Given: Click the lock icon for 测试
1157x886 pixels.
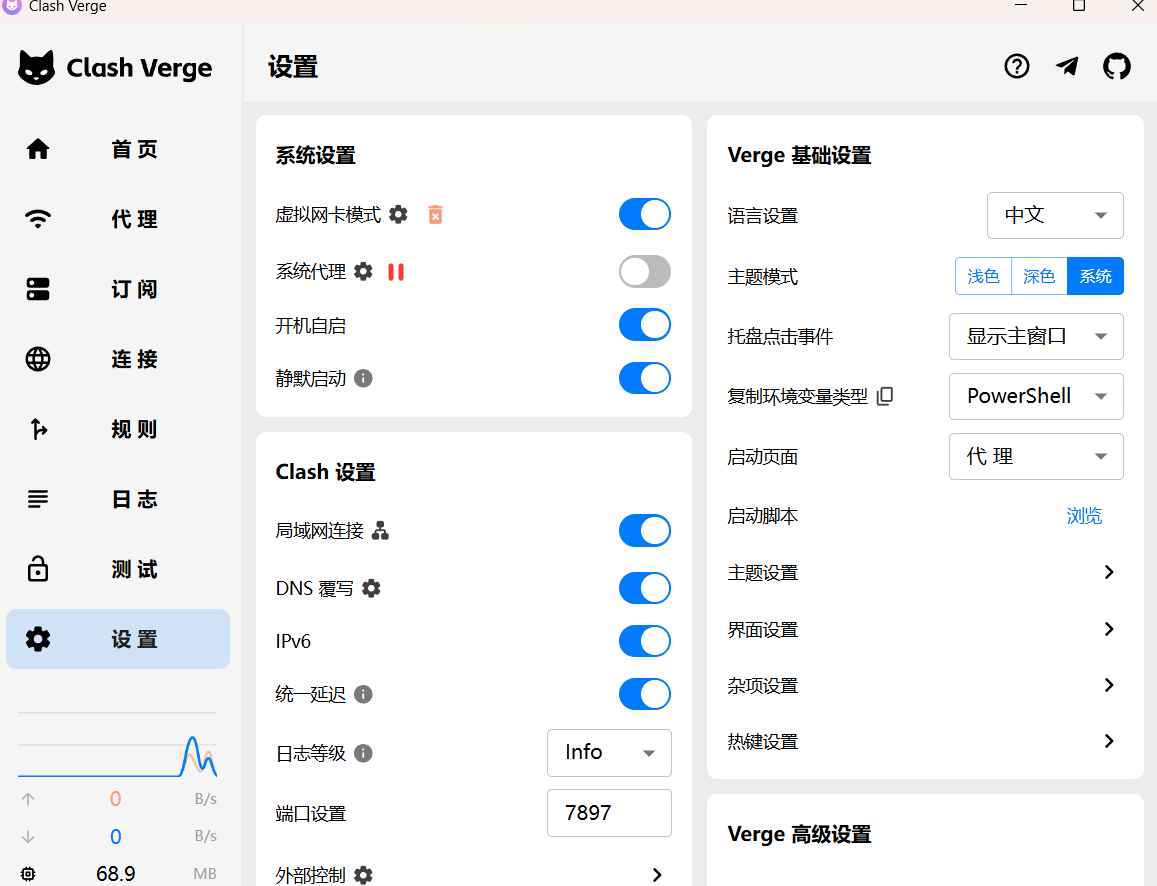Looking at the screenshot, I should point(38,569).
